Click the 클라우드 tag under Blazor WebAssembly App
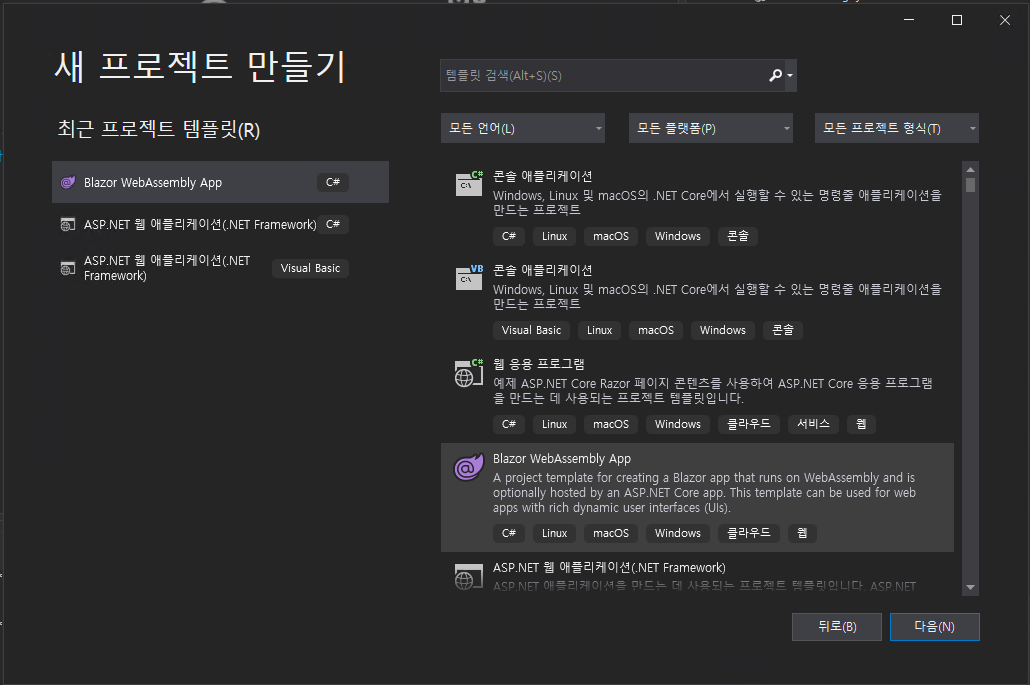1030x685 pixels. coord(749,533)
